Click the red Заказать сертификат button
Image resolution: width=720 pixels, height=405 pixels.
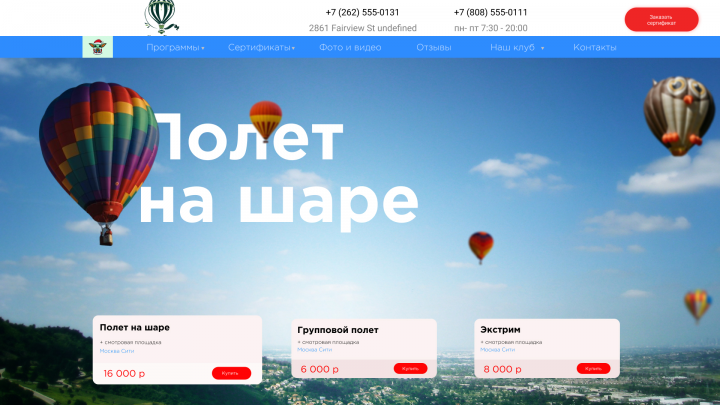tap(661, 20)
